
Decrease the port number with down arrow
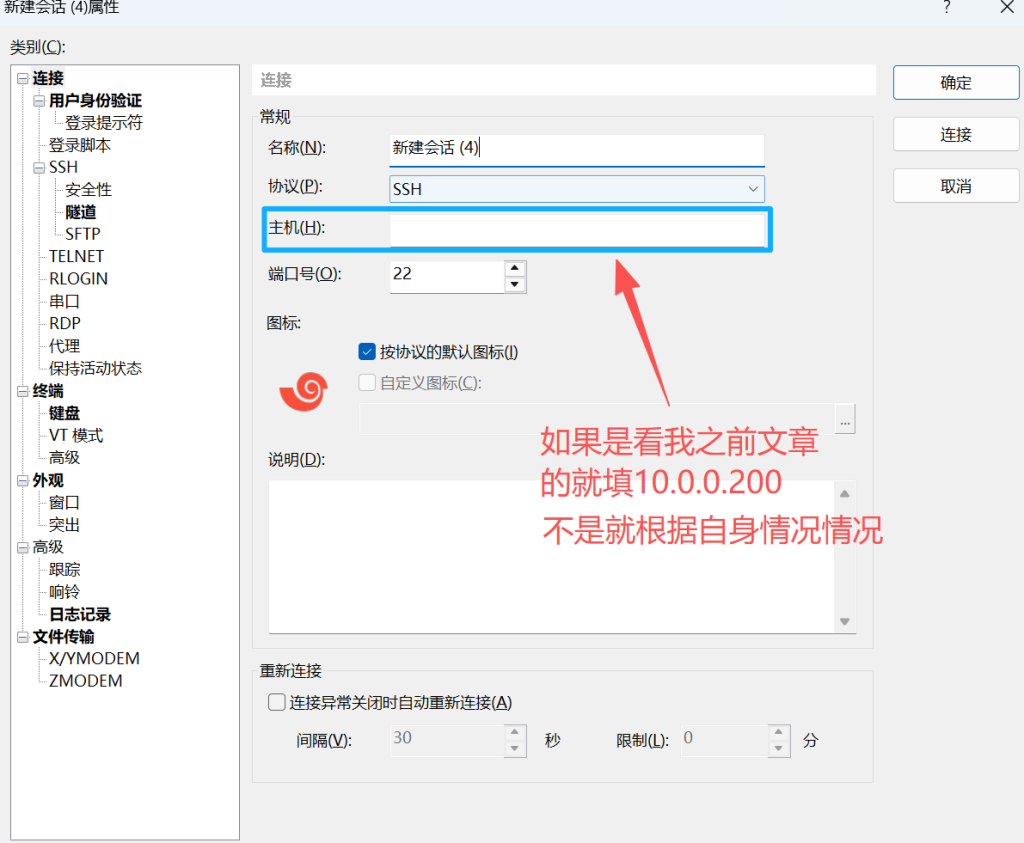(x=515, y=284)
